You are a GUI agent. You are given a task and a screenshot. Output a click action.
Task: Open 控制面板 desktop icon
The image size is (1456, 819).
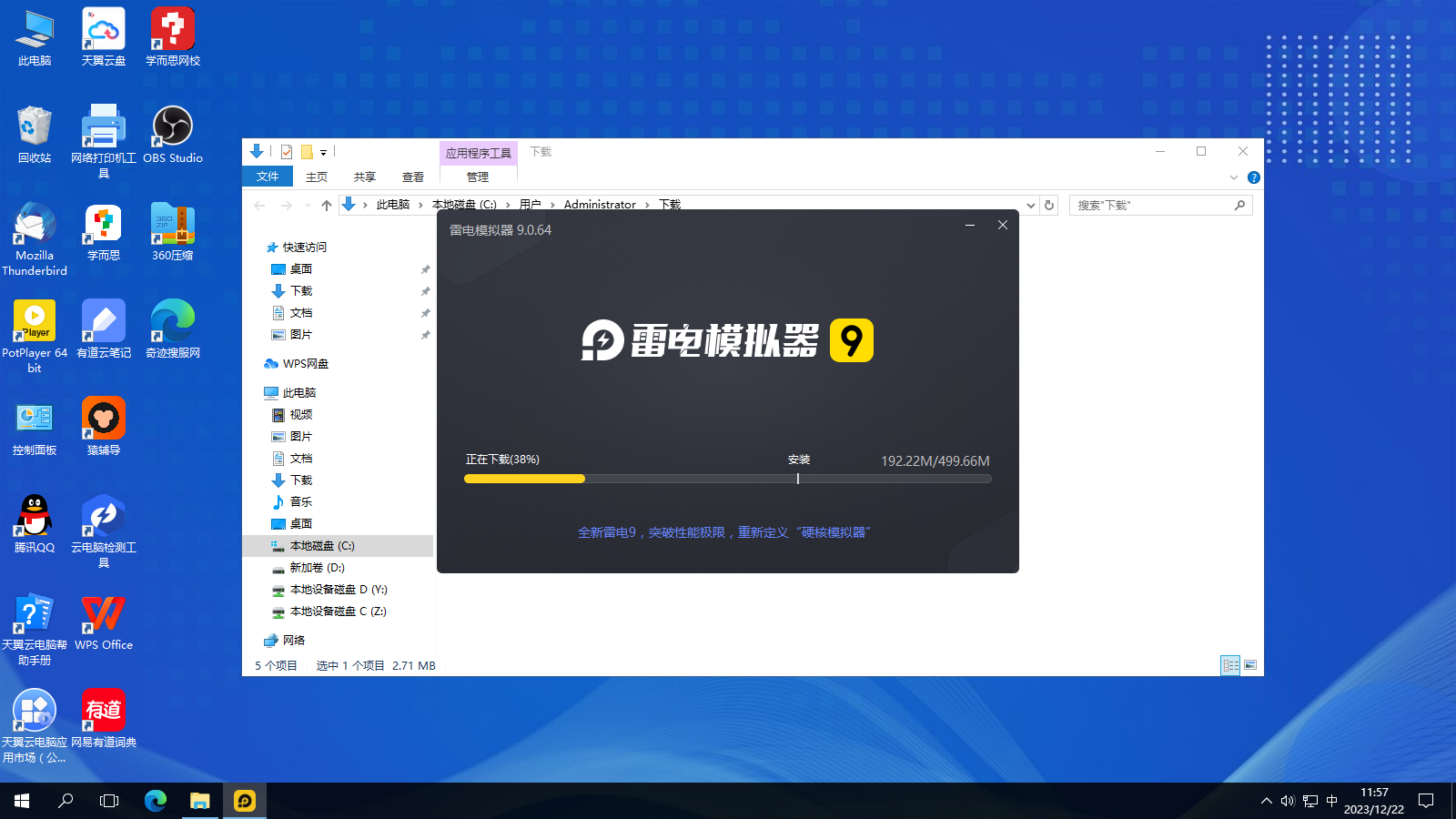tap(35, 427)
